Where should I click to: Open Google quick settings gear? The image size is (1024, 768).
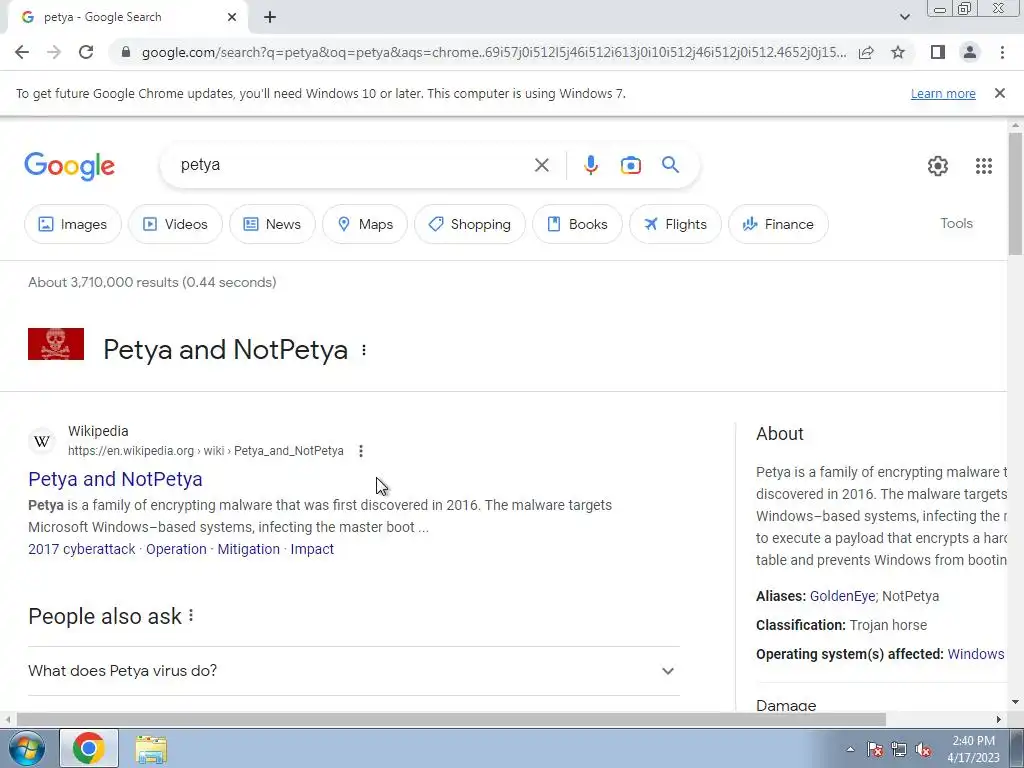click(x=938, y=166)
